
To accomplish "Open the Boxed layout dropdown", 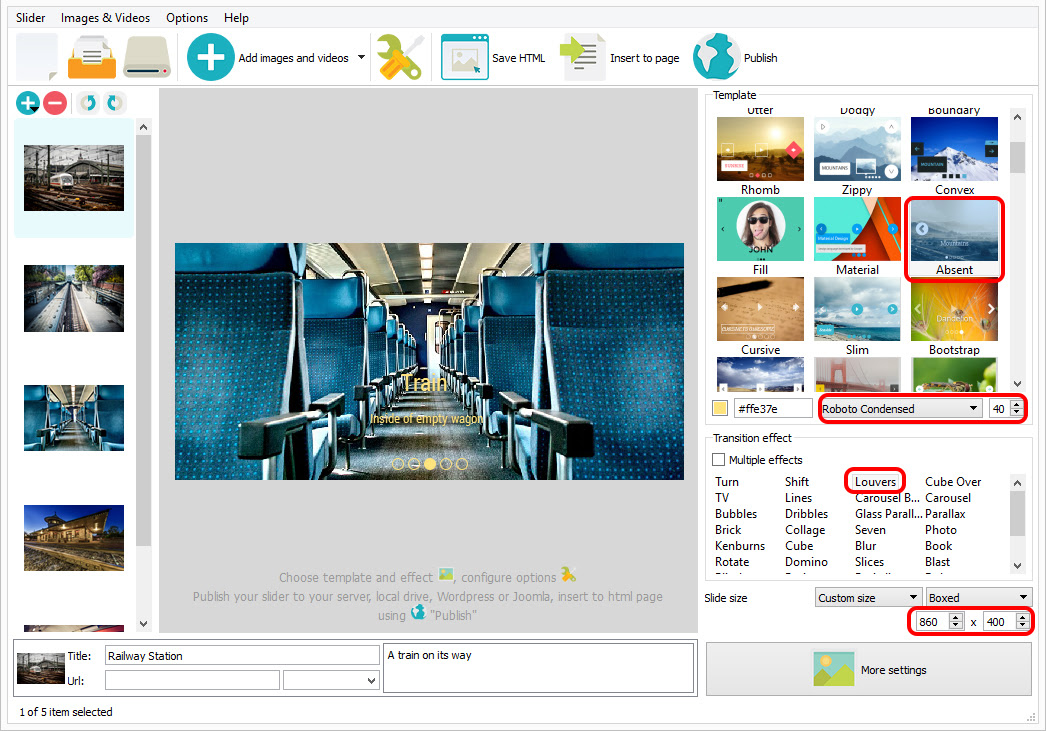I will pyautogui.click(x=979, y=598).
